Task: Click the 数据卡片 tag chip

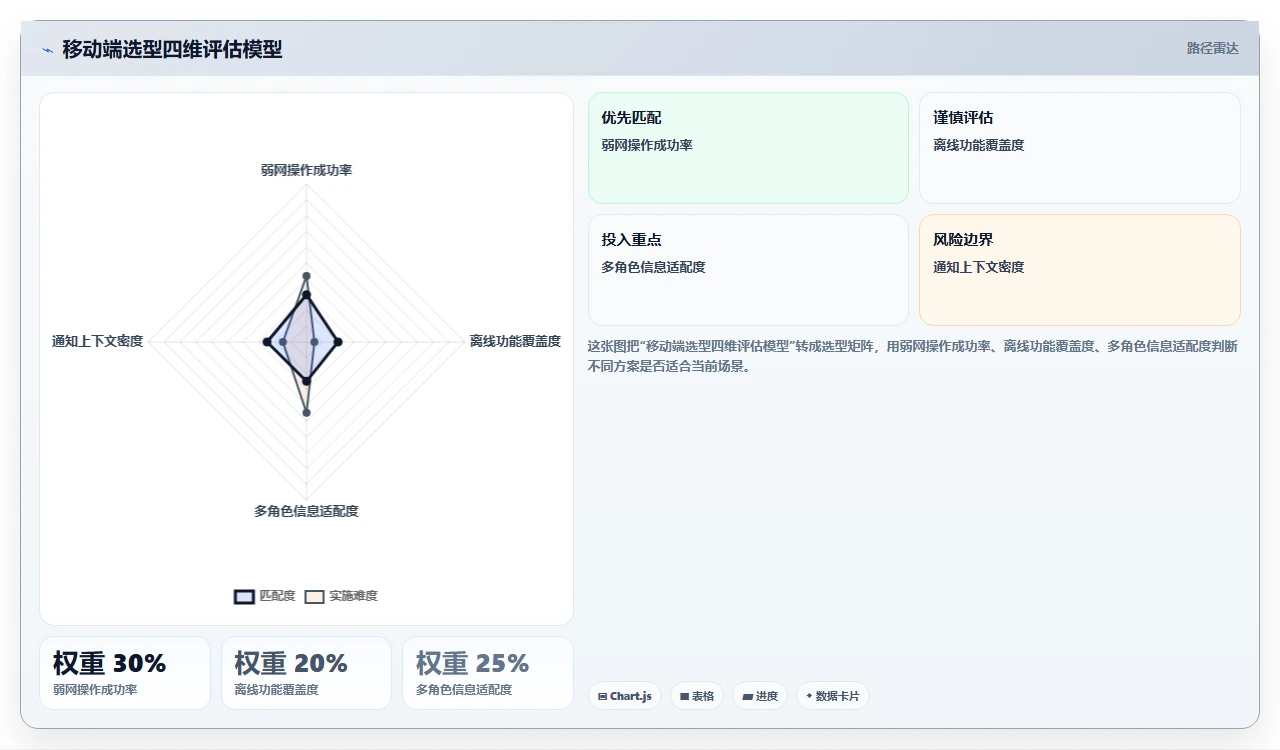Action: tap(833, 696)
